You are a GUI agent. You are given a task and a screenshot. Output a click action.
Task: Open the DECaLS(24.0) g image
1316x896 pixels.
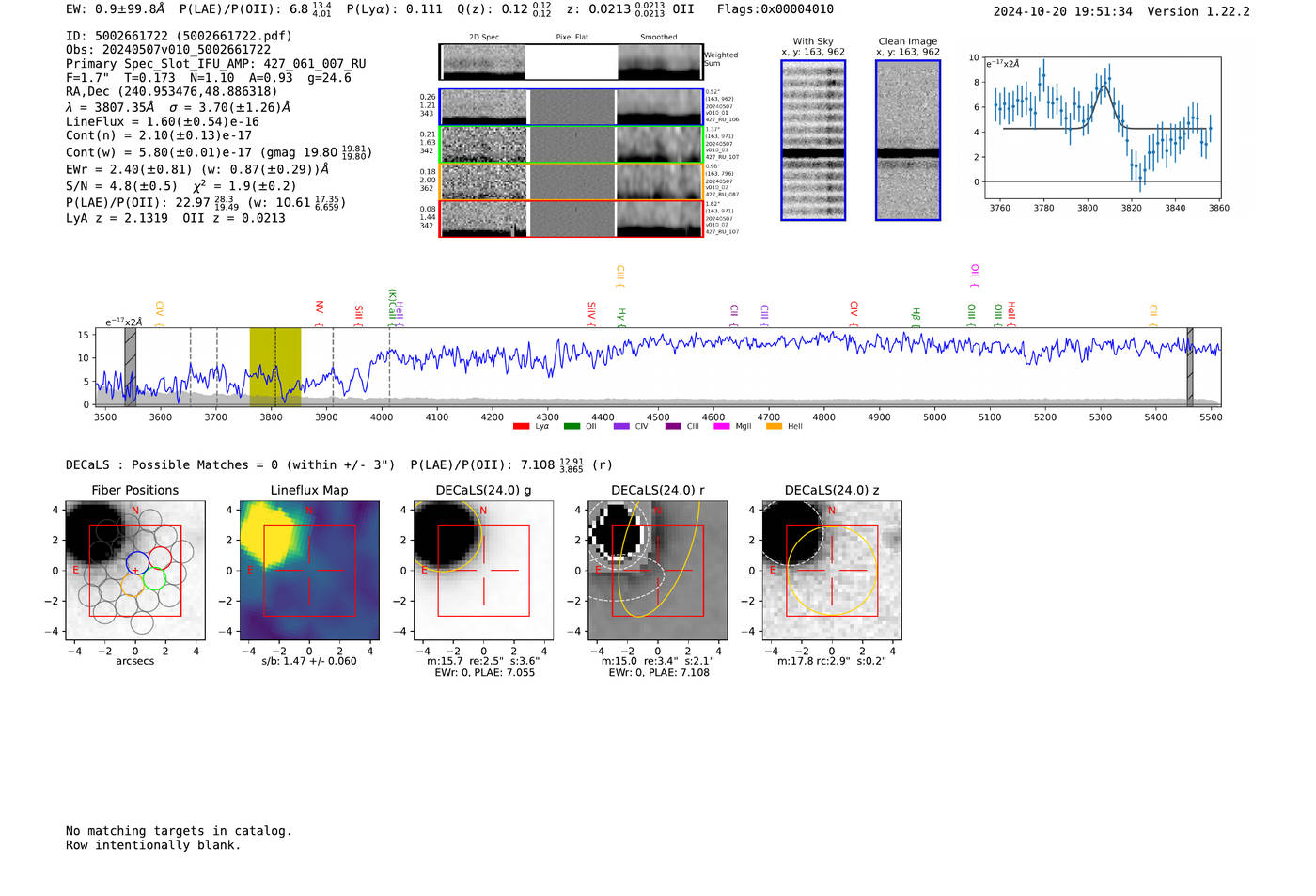click(484, 571)
